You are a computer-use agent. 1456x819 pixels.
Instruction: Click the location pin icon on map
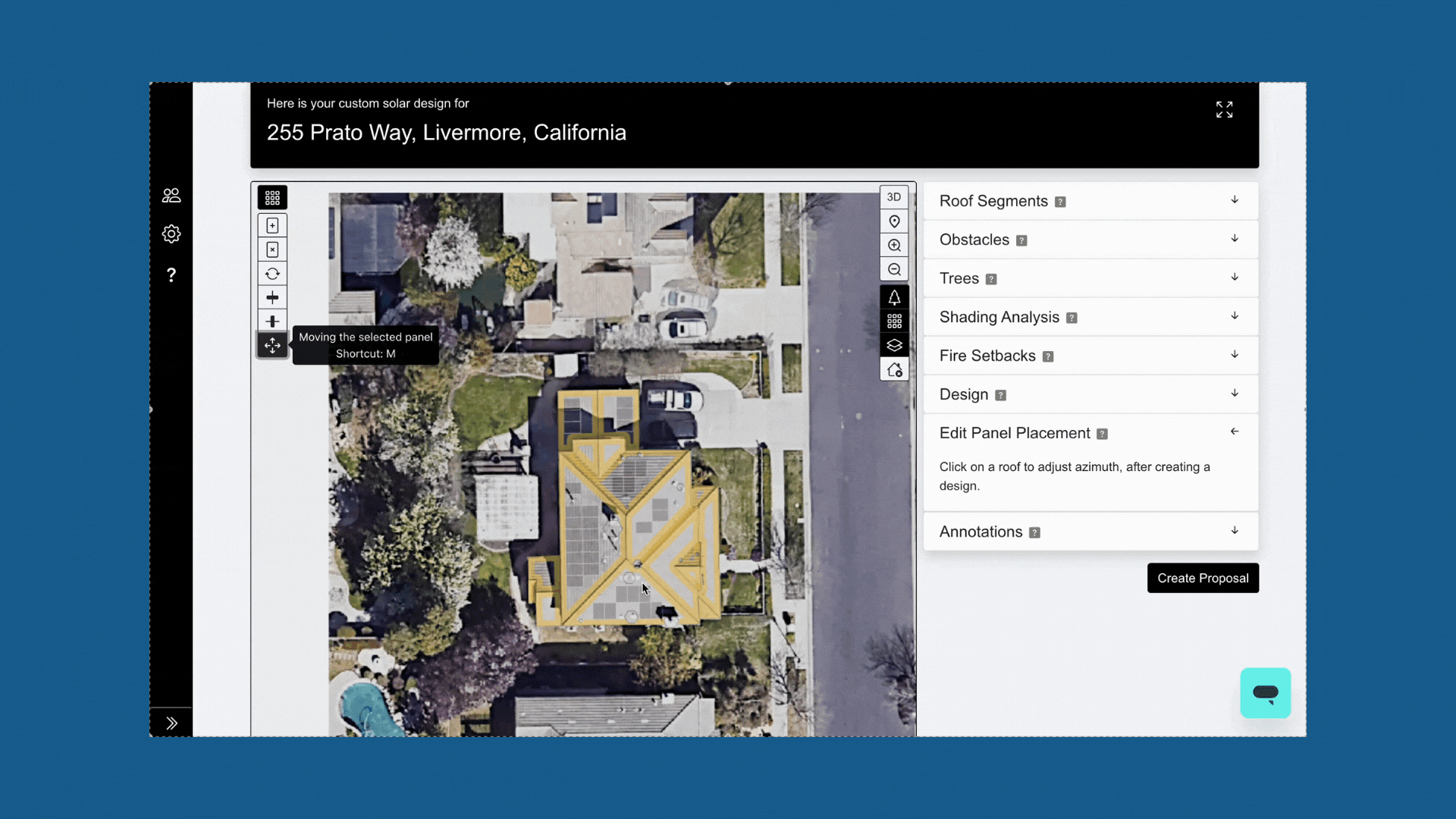pos(894,221)
